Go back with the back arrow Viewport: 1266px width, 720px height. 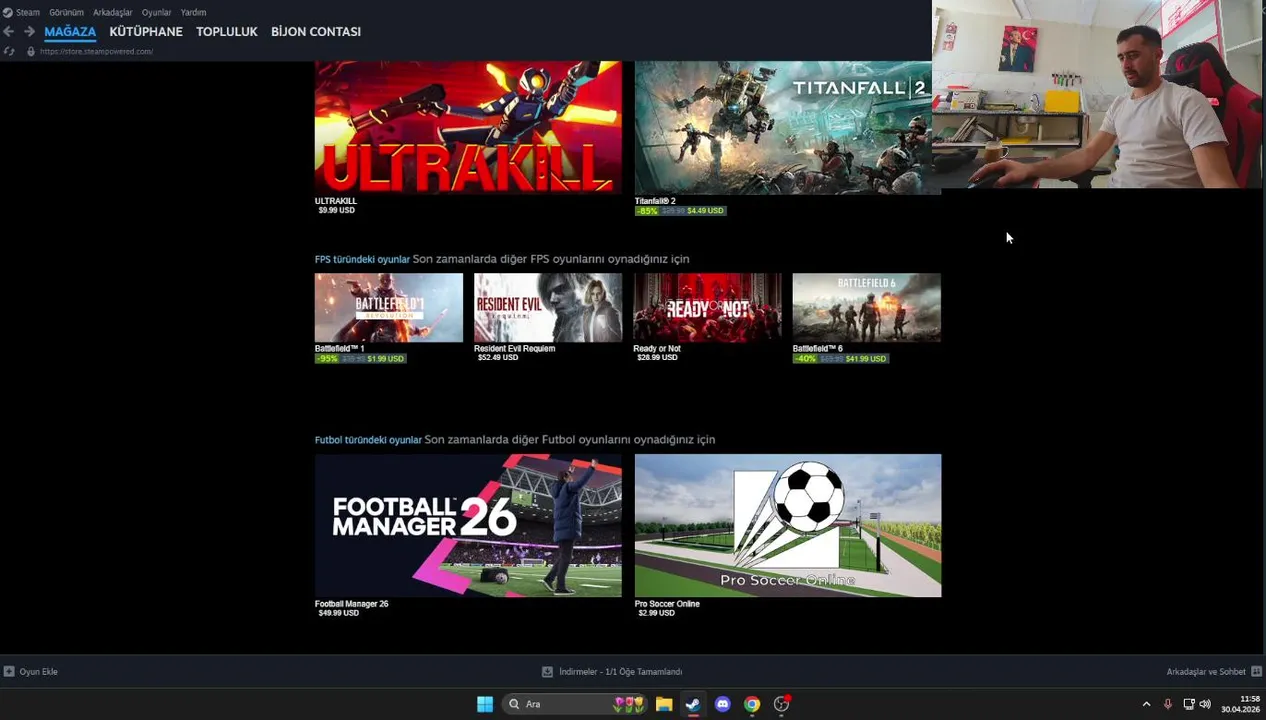click(x=9, y=32)
